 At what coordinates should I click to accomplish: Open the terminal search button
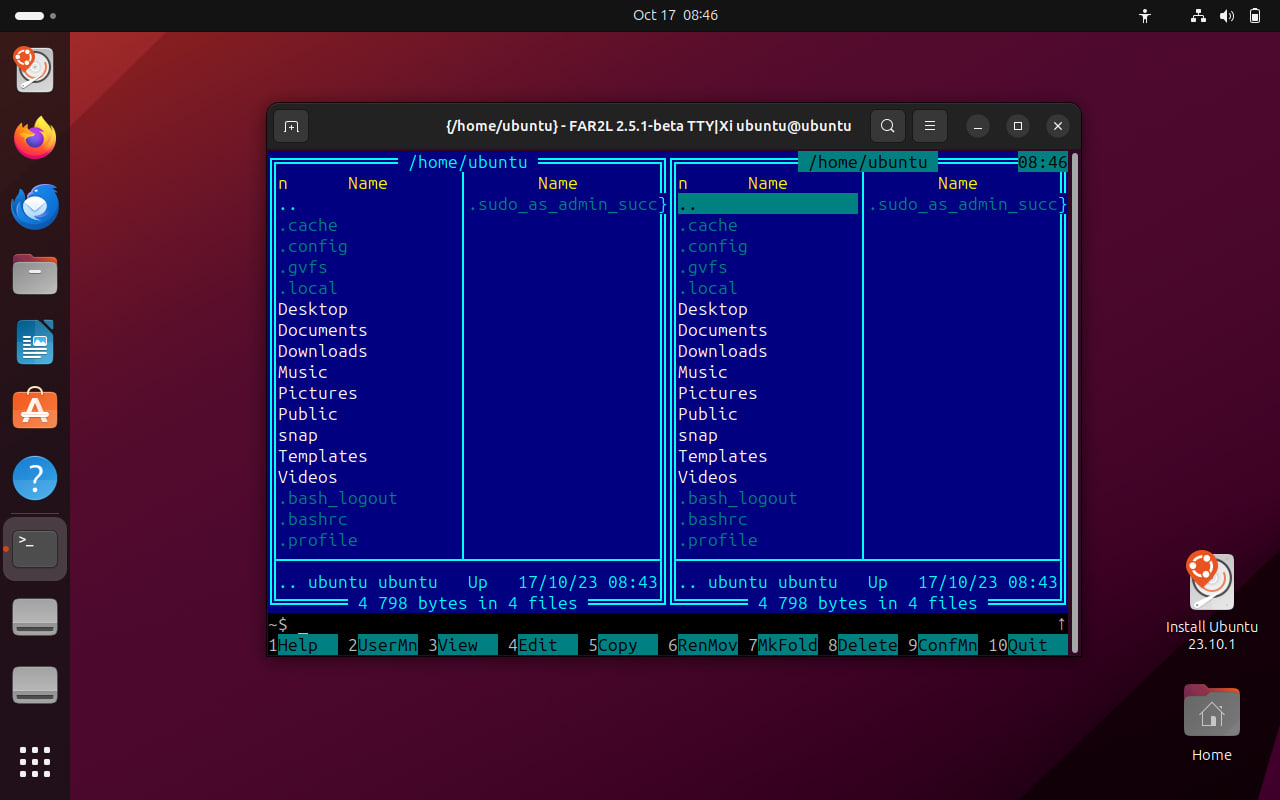[x=887, y=126]
